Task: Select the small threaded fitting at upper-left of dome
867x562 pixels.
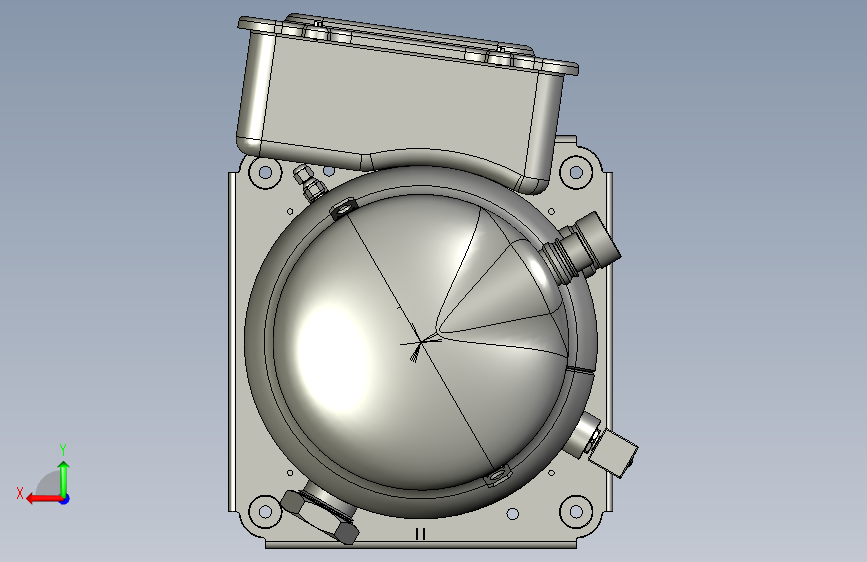Action: point(309,183)
